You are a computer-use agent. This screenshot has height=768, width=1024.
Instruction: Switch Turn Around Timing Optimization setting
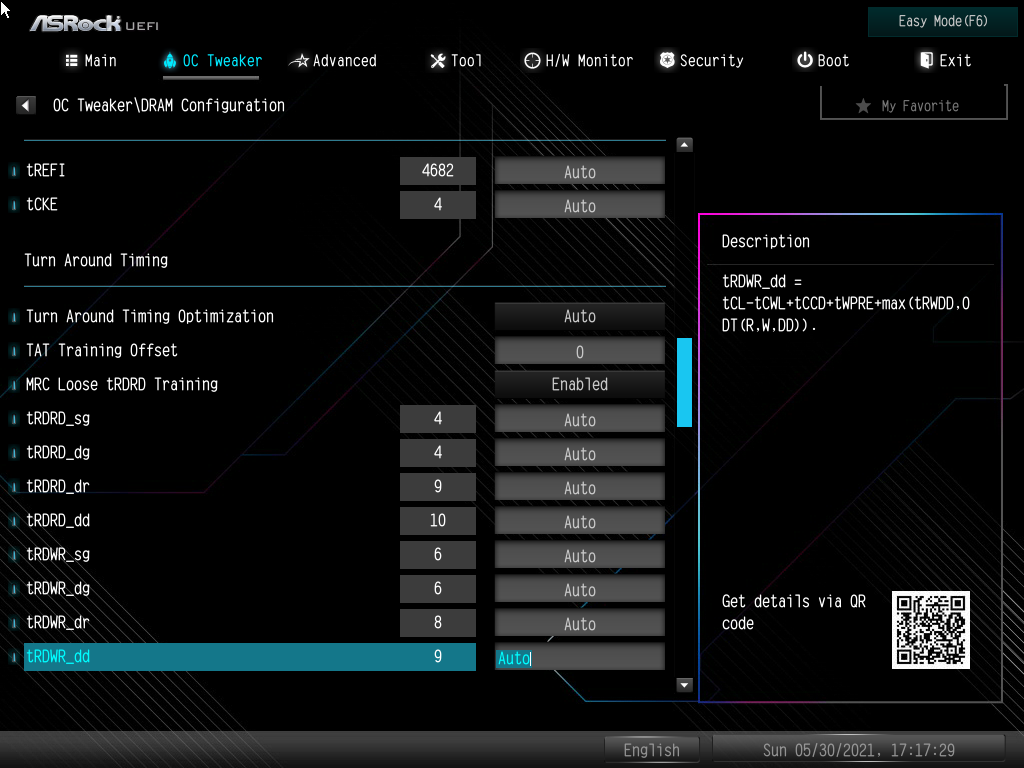579,316
